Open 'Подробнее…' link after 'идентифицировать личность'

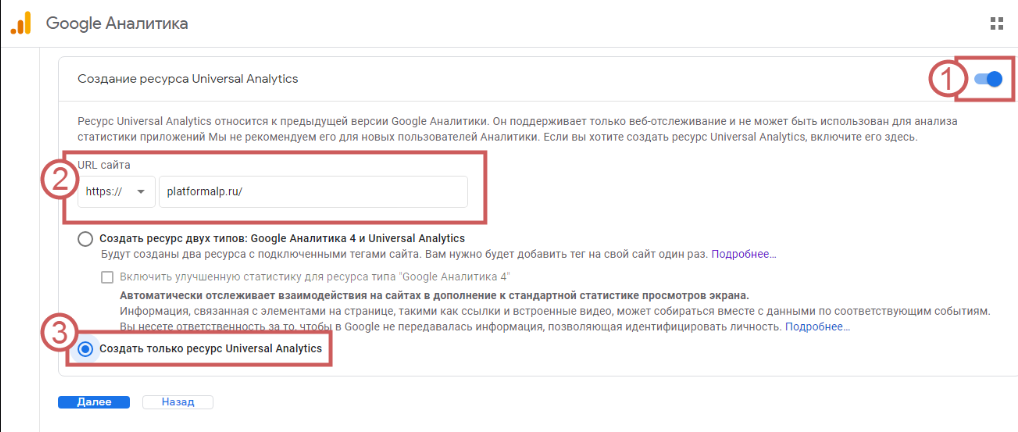point(817,327)
